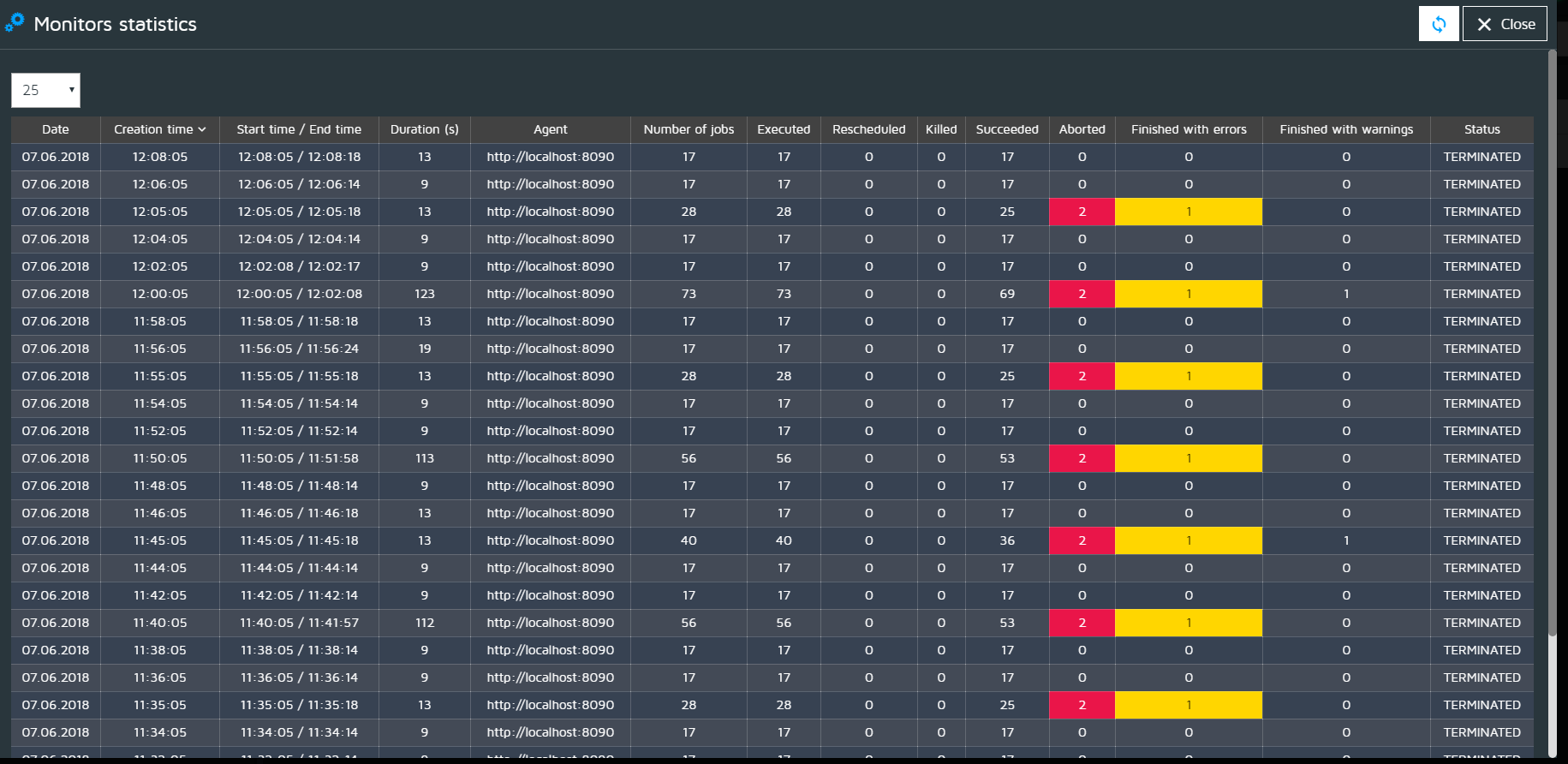Viewport: 1568px width, 764px height.
Task: Click the vertical scrollbar on the right
Action: click(x=1552, y=343)
